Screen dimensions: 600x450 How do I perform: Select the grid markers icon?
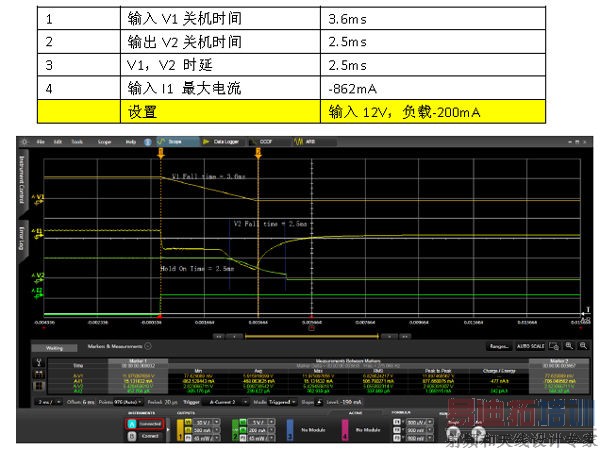pyautogui.click(x=39, y=386)
